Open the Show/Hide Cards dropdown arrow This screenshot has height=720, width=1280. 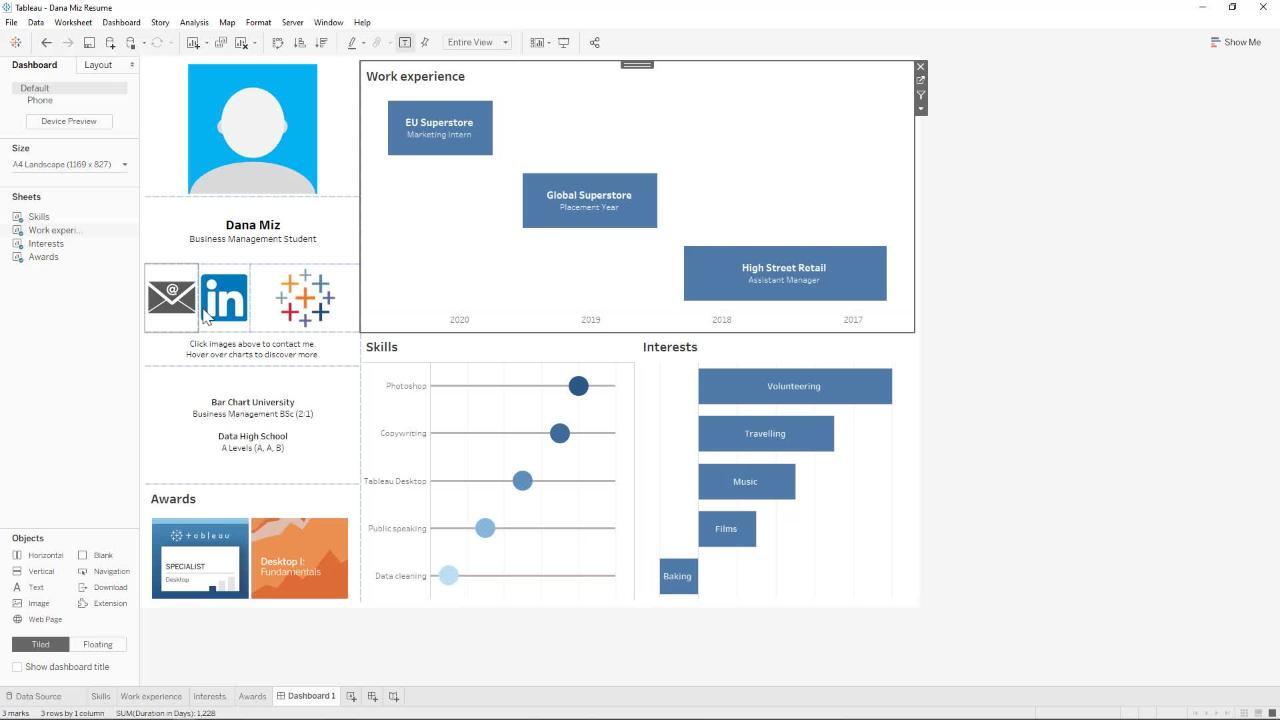pyautogui.click(x=549, y=43)
